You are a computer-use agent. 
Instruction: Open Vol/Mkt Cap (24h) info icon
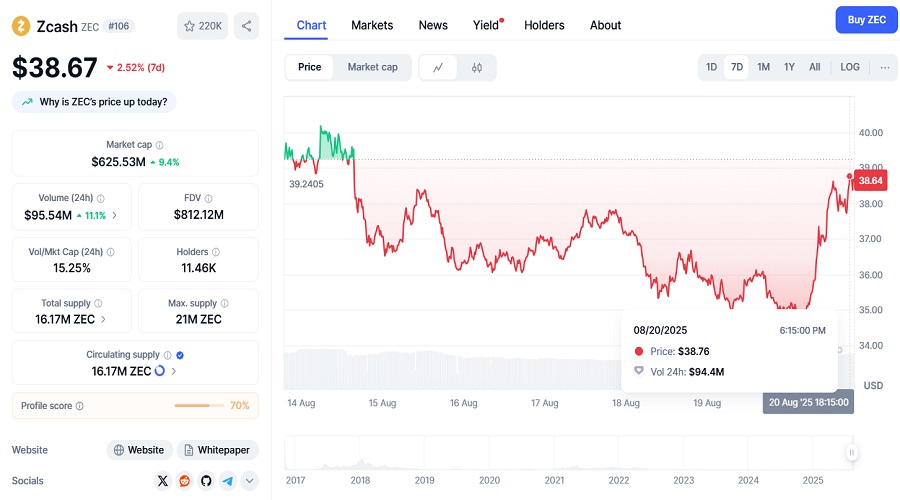pyautogui.click(x=111, y=252)
